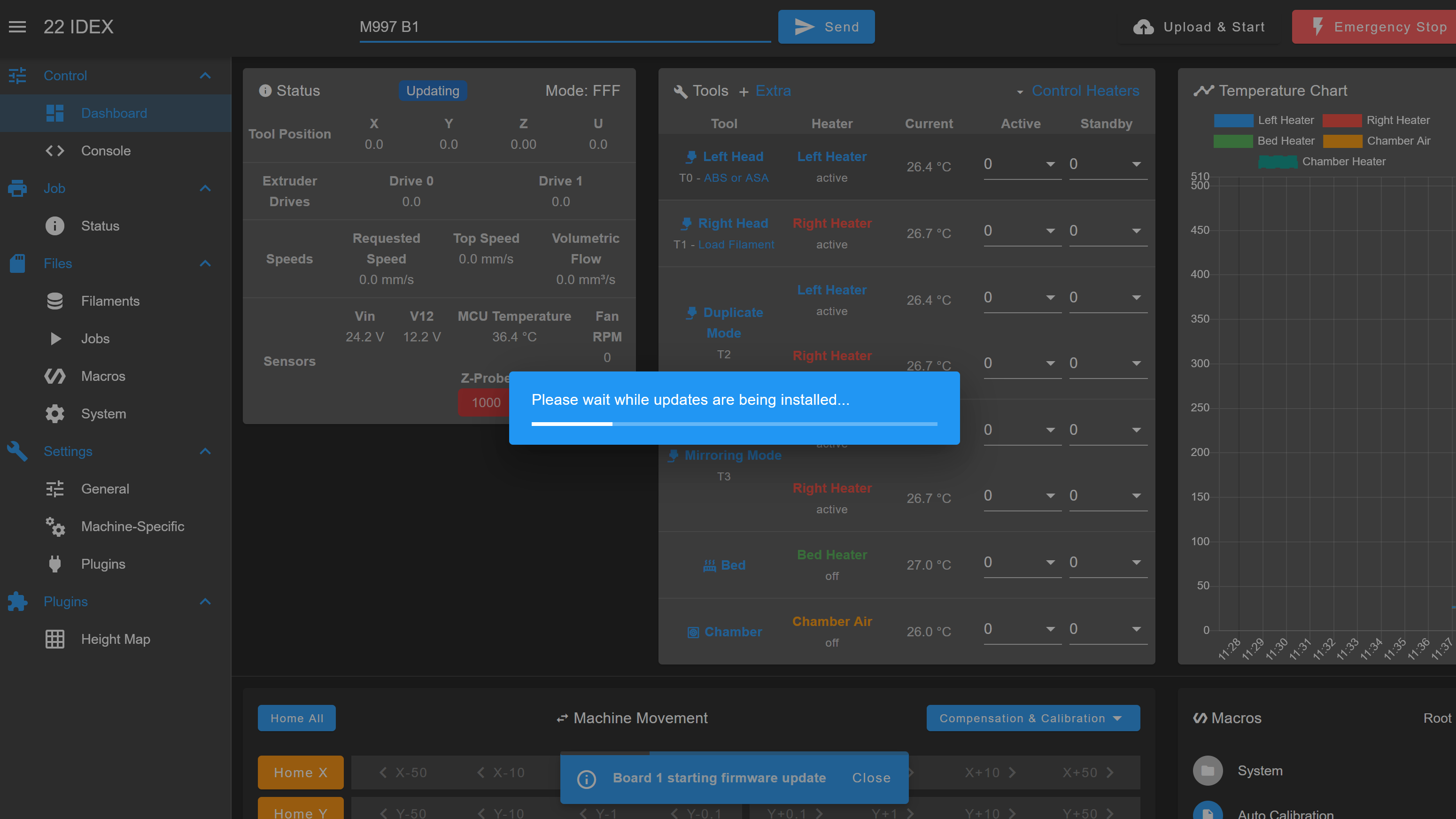Click the Tools panel wrench icon
The width and height of the screenshot is (1456, 819).
pyautogui.click(x=681, y=91)
